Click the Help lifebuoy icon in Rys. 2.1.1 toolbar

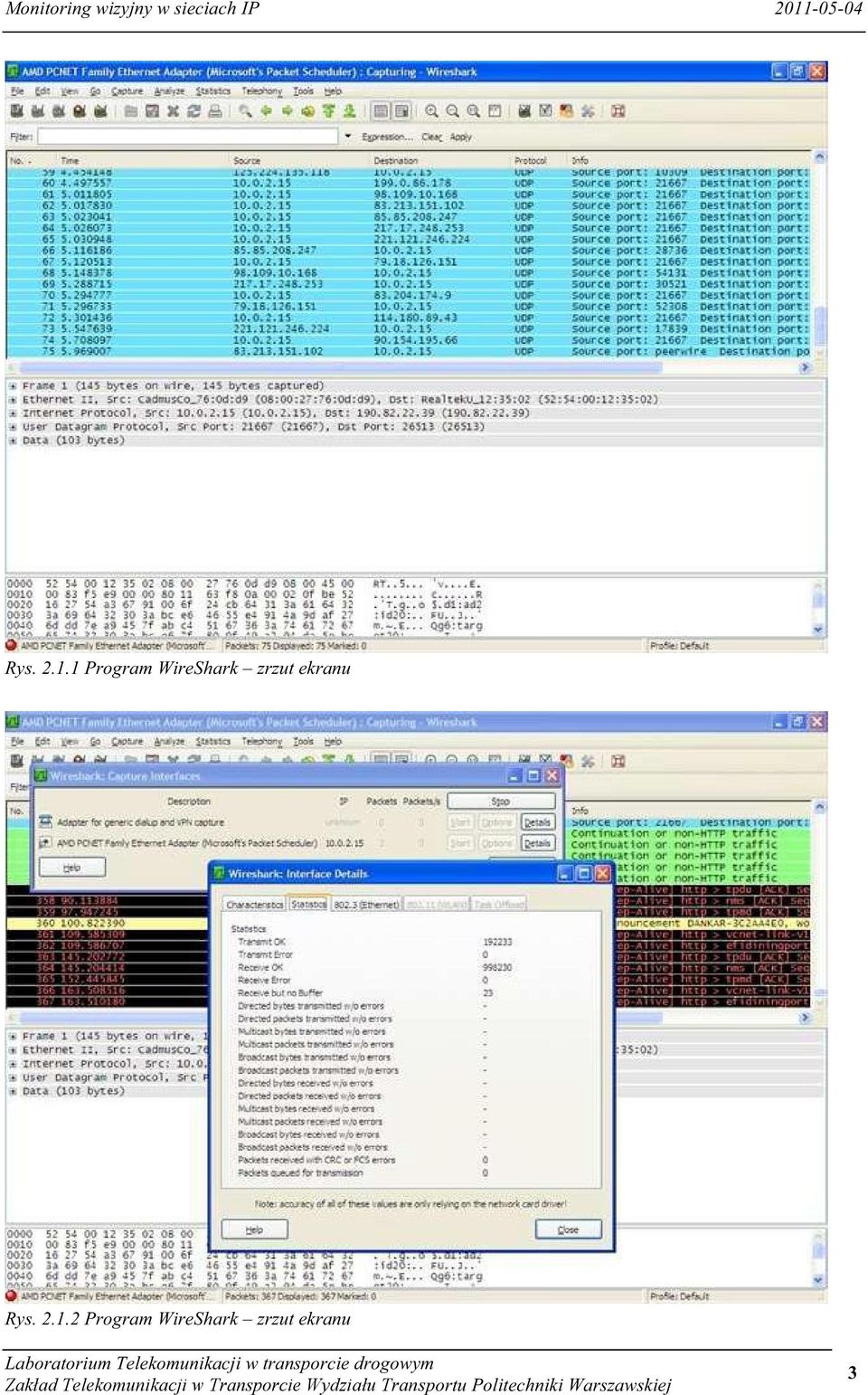point(618,111)
